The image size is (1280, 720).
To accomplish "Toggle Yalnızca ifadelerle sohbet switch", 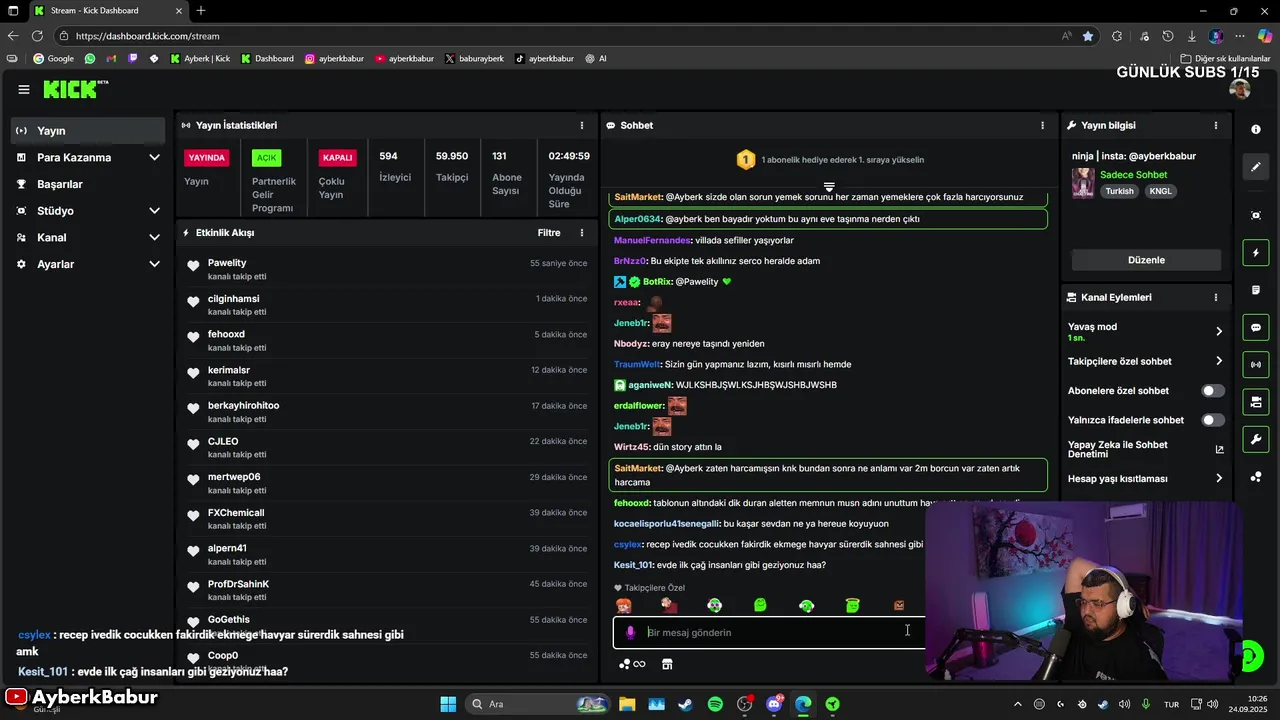I will pyautogui.click(x=1212, y=420).
